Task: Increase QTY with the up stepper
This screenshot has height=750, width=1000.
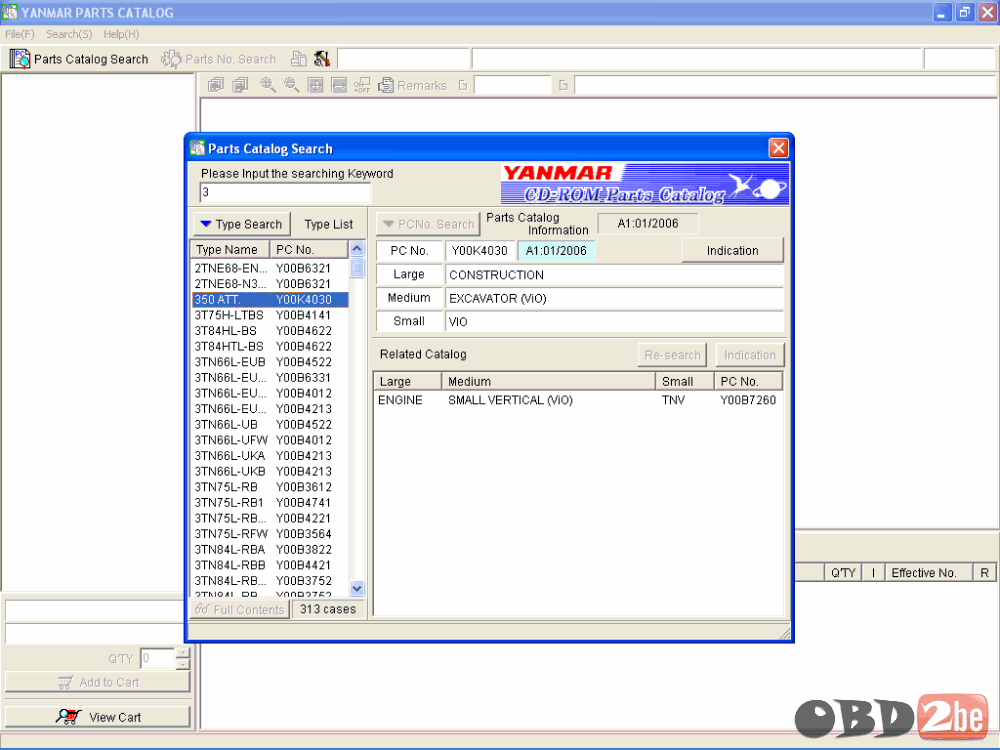Action: point(183,652)
